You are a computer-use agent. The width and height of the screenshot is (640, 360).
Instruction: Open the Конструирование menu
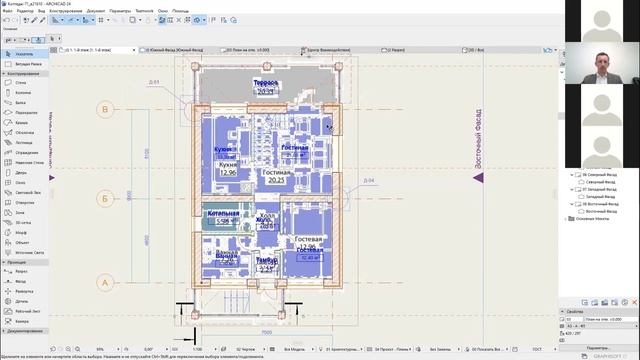pos(66,11)
